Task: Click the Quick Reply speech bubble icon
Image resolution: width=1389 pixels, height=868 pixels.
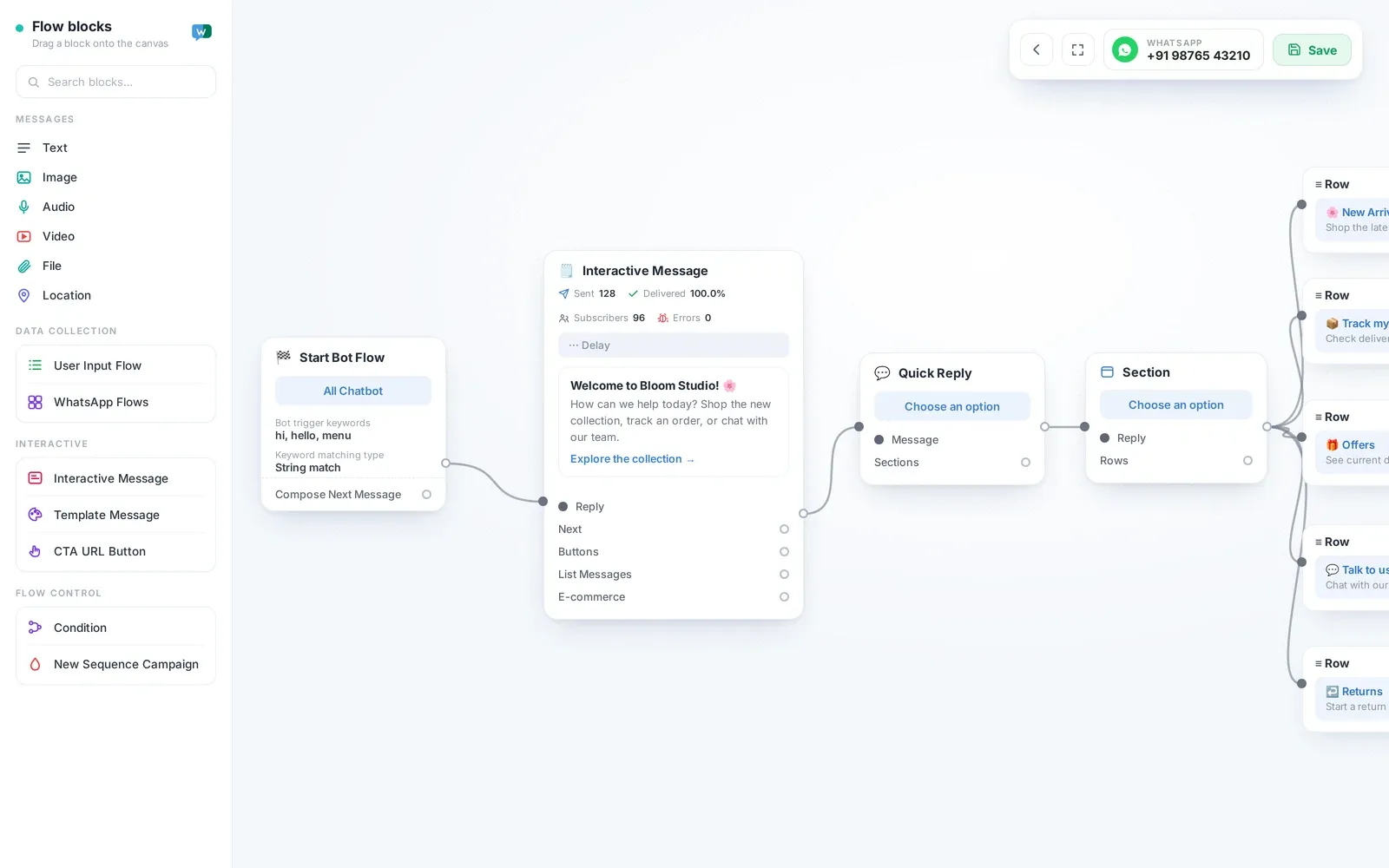Action: 882,373
